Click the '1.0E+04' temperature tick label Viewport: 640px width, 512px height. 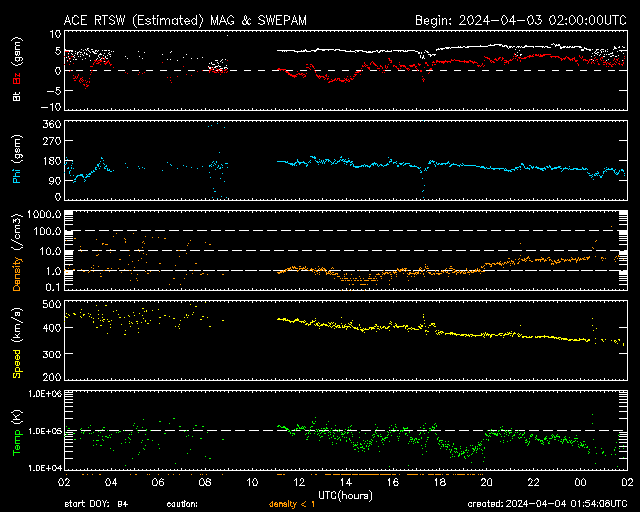coord(45,468)
